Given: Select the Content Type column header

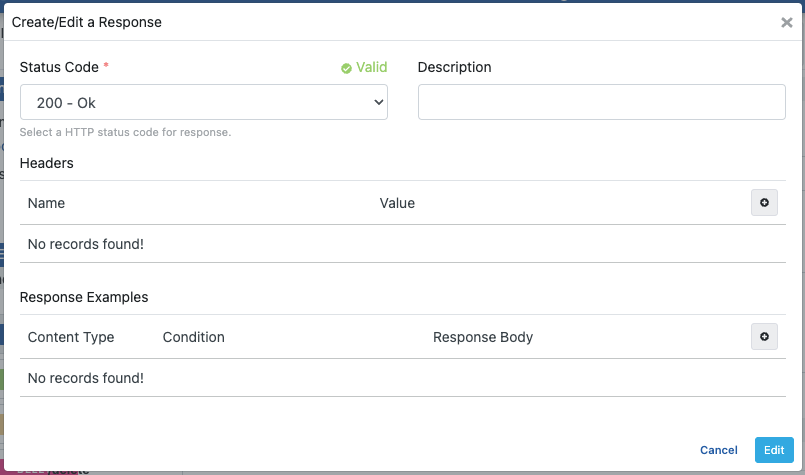Looking at the screenshot, I should (71, 337).
